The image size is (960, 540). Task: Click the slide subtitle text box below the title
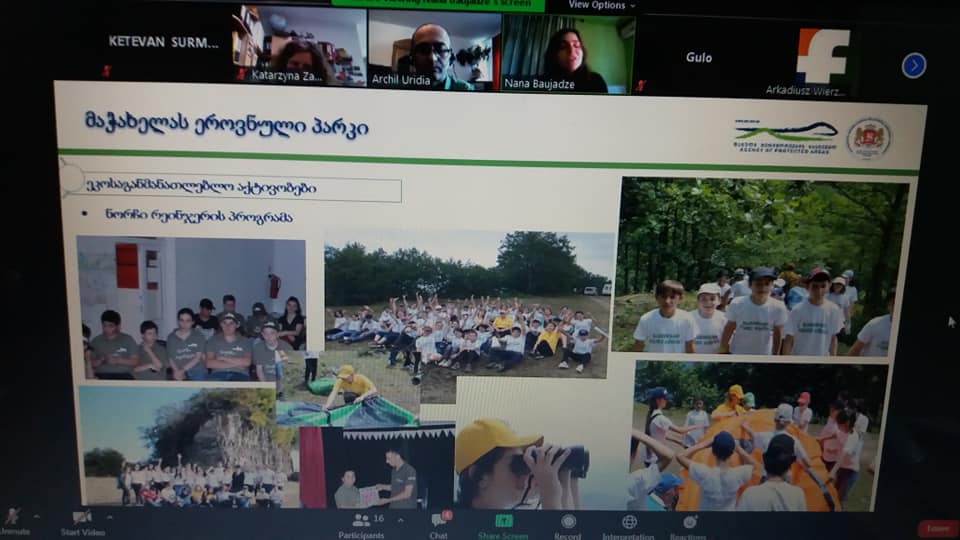233,188
